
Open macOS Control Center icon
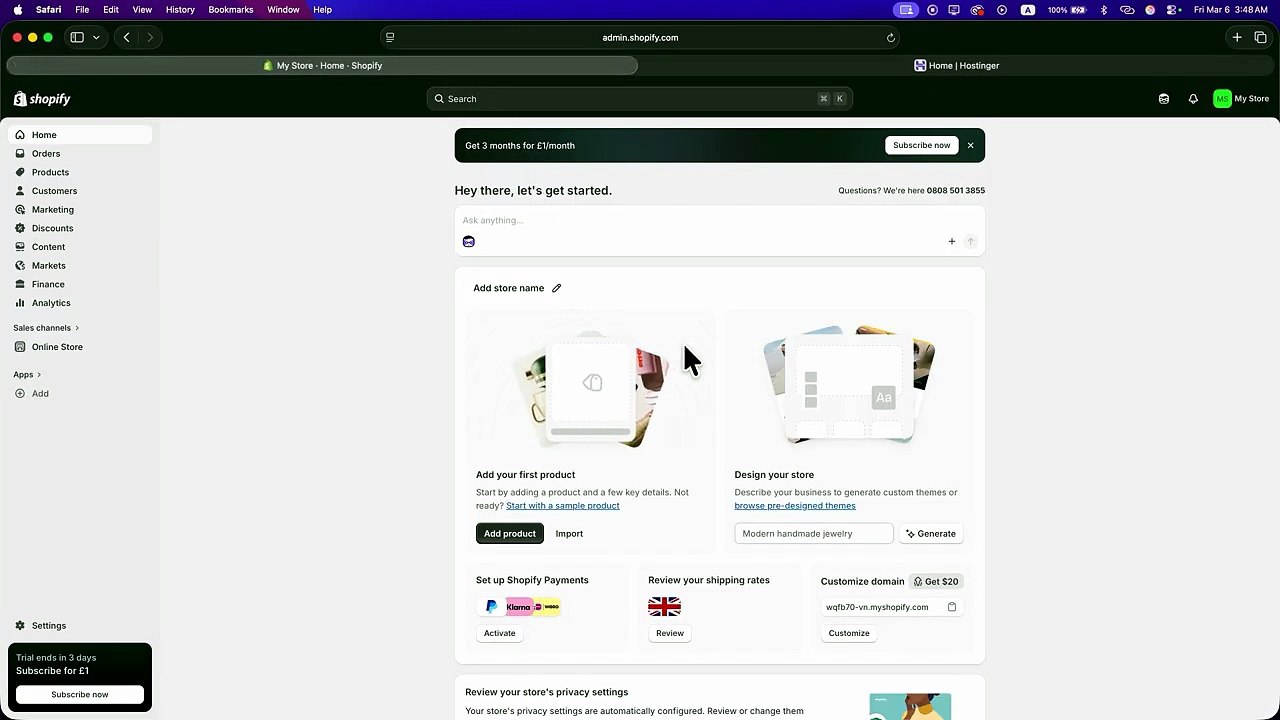[x=1173, y=10]
